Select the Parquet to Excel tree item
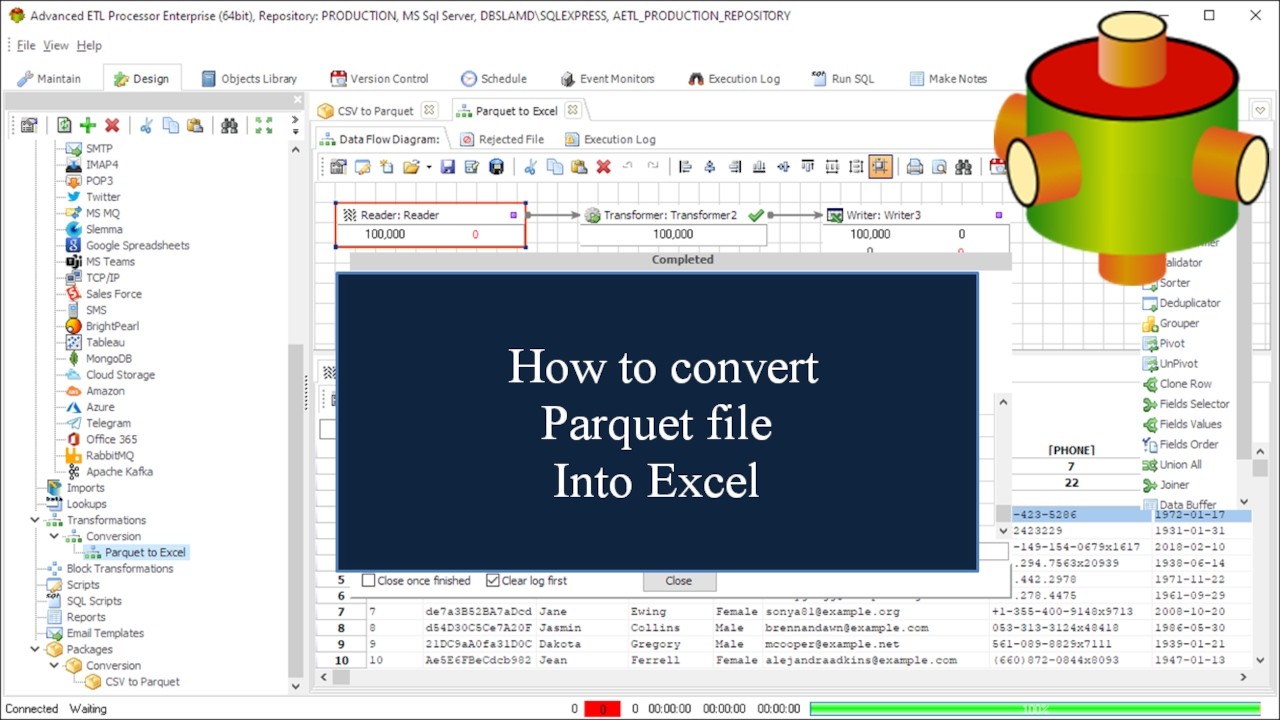 tap(145, 552)
